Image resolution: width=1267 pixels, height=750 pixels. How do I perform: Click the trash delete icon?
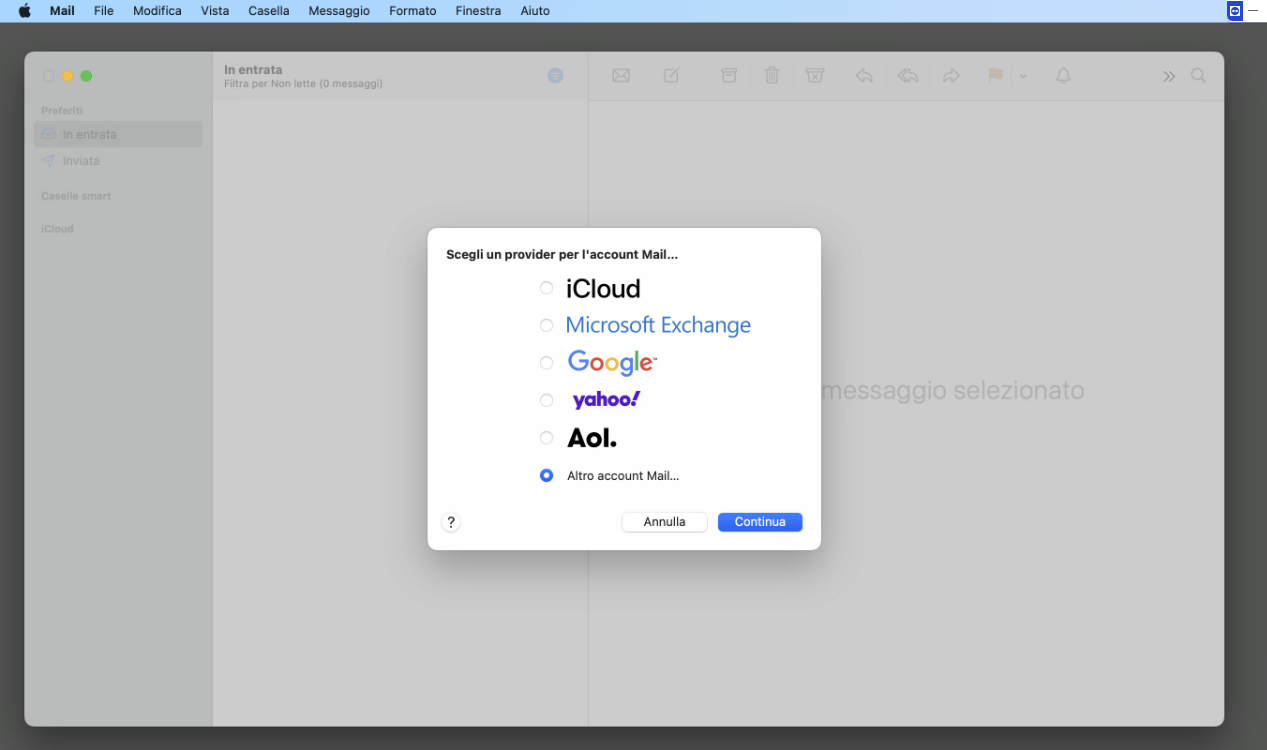[x=772, y=76]
